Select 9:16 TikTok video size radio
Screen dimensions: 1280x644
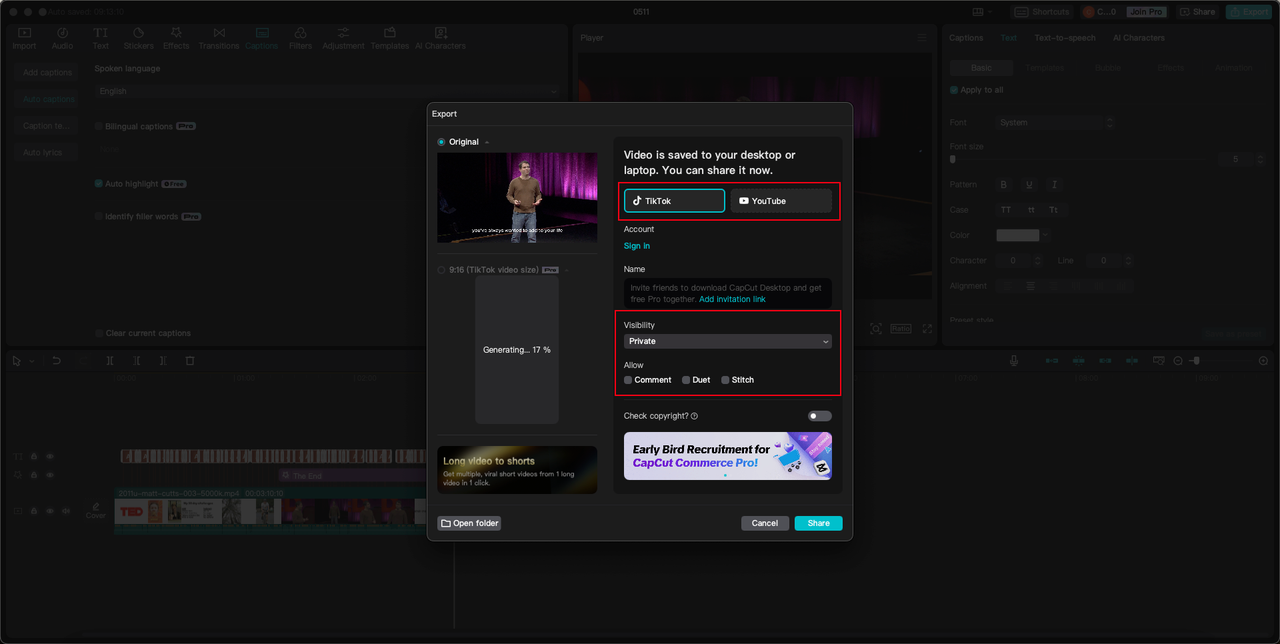click(441, 270)
